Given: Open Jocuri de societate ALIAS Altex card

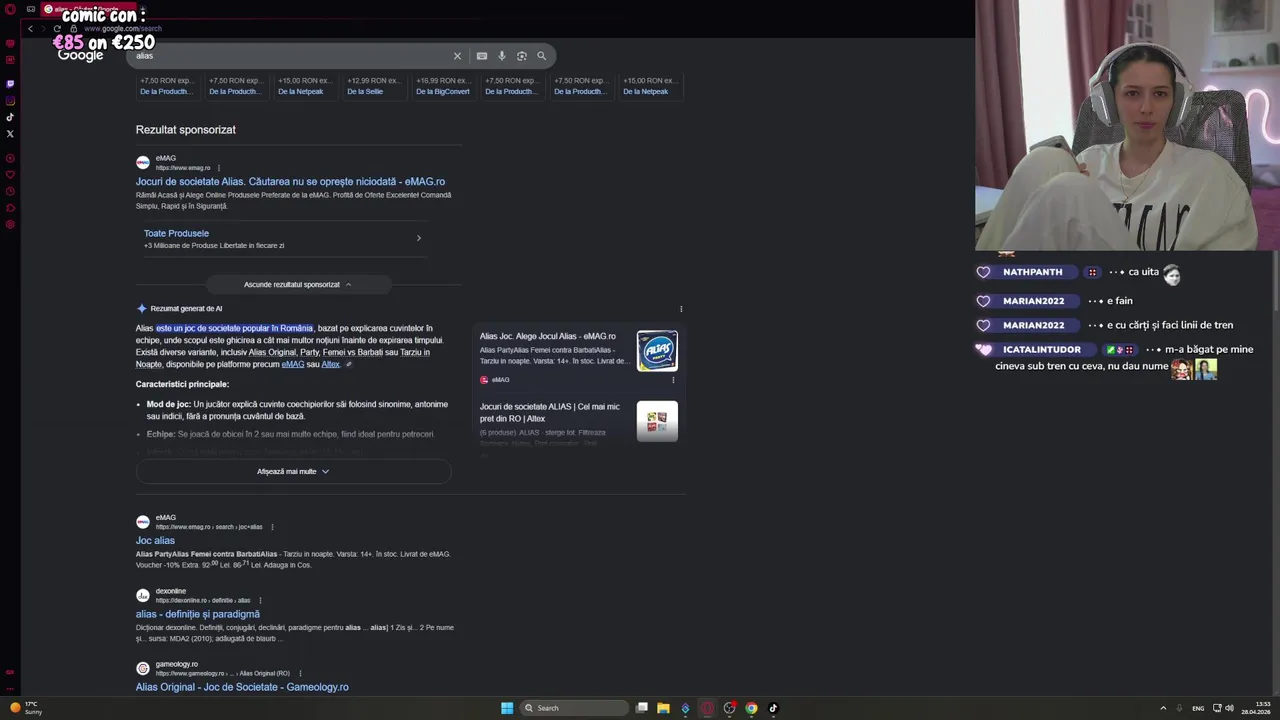Looking at the screenshot, I should (550, 412).
